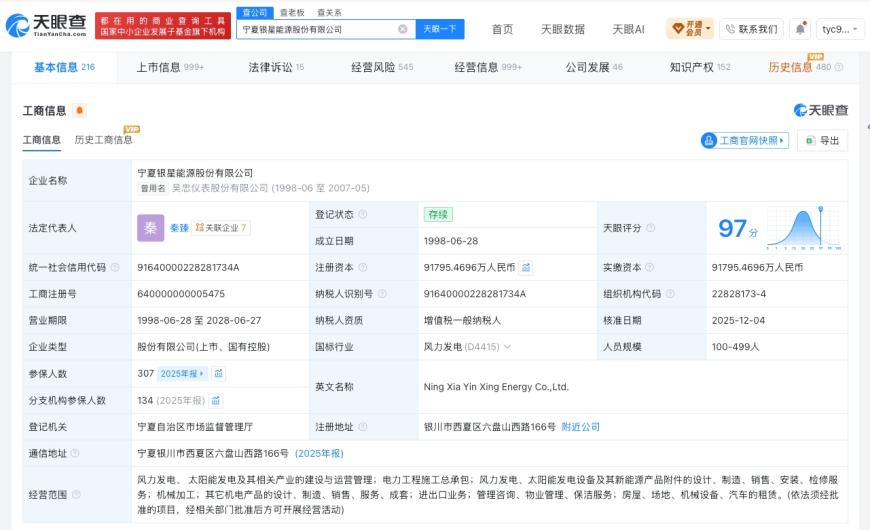Screen dimensions: 870x530
Task: Click the help icon beside 组织机构代码
Action: click(670, 294)
